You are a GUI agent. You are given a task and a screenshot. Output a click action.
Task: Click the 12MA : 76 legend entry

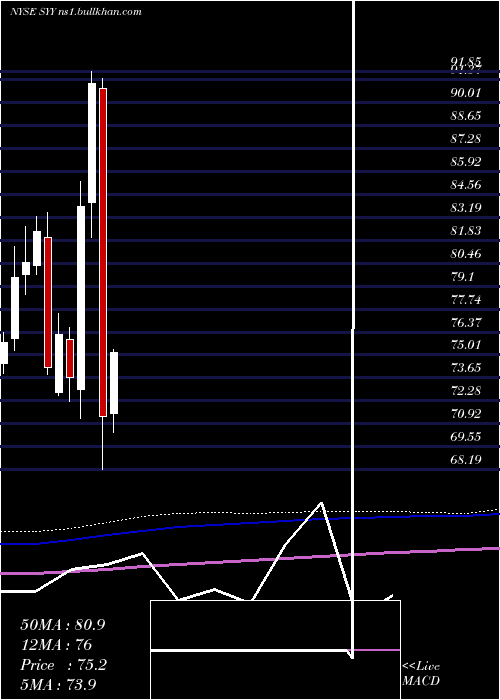tap(56, 645)
